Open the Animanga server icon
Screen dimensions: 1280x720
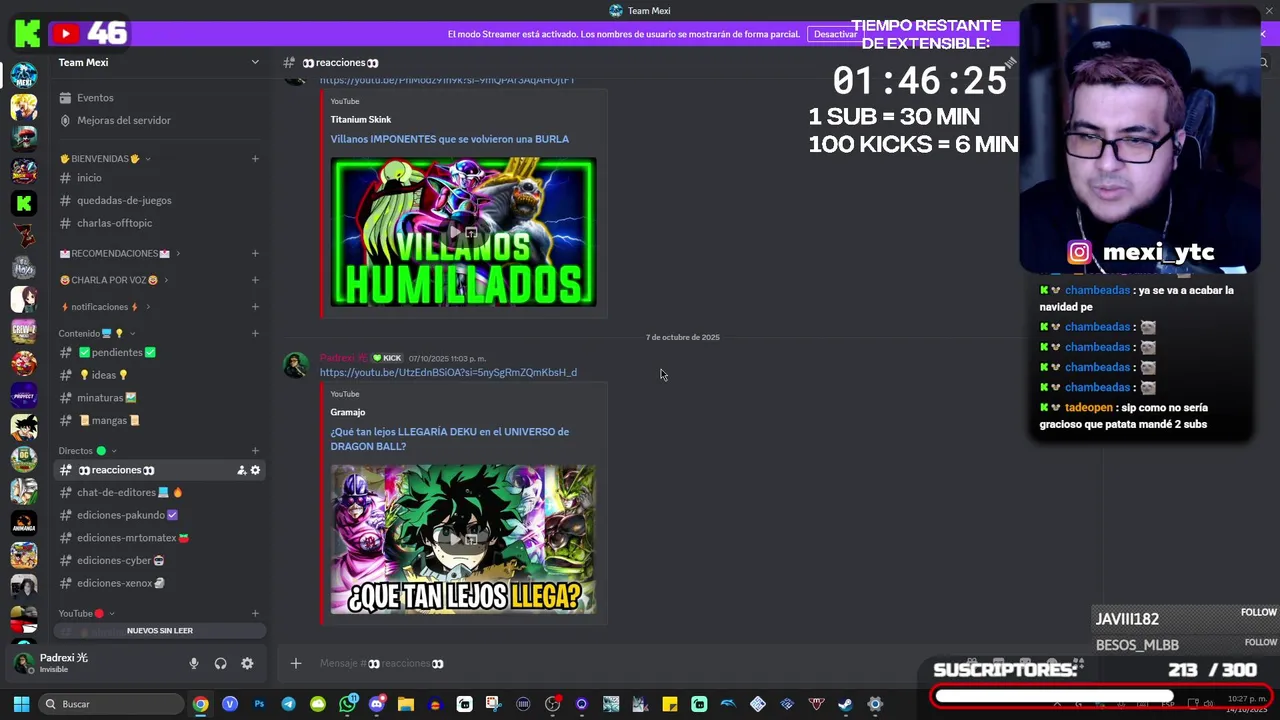pyautogui.click(x=24, y=523)
